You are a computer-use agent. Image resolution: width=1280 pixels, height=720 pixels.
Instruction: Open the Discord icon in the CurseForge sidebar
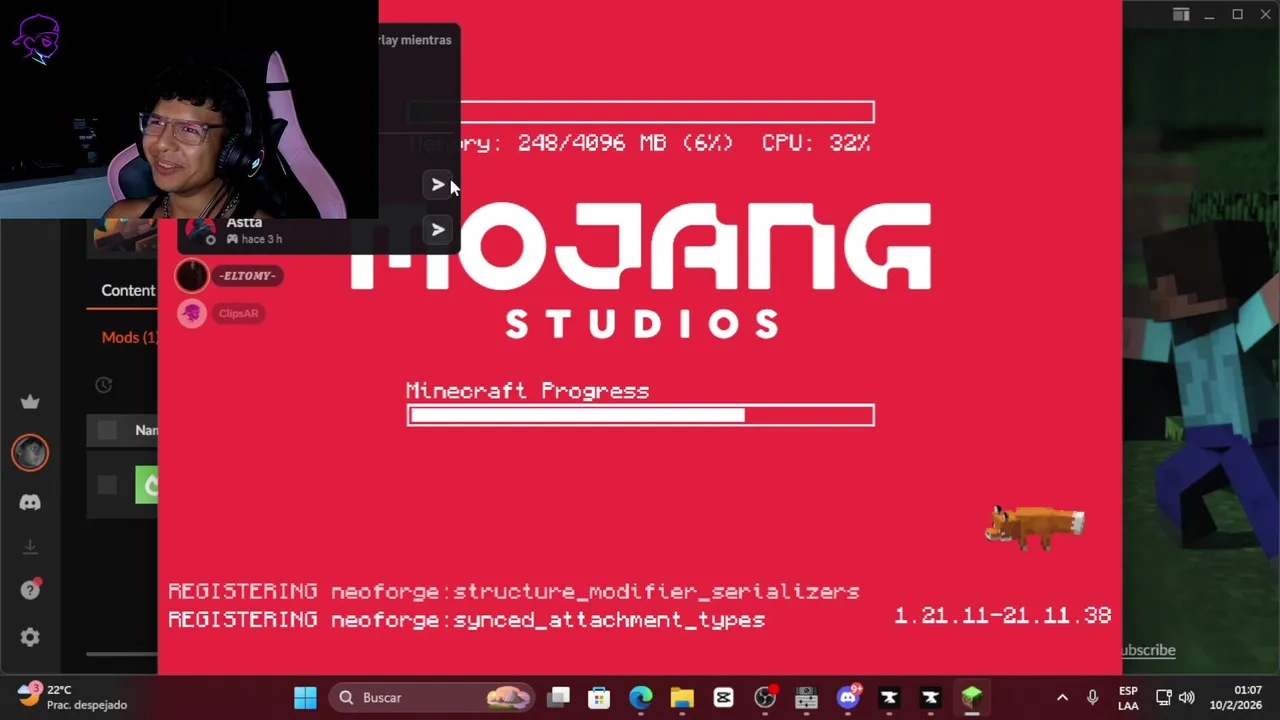[30, 503]
